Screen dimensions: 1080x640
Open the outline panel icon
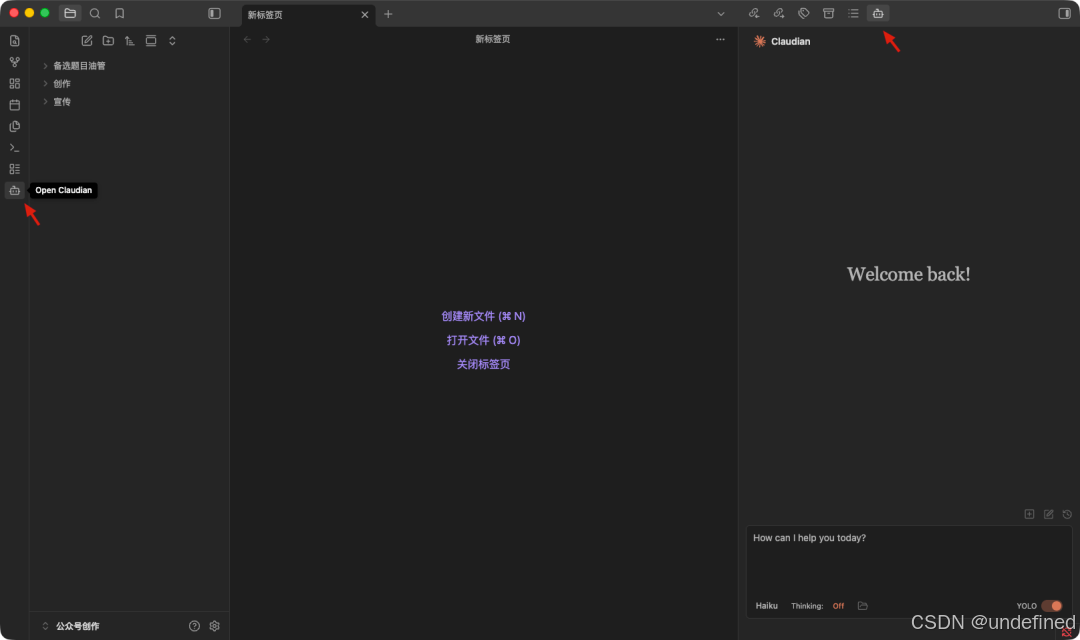(853, 13)
